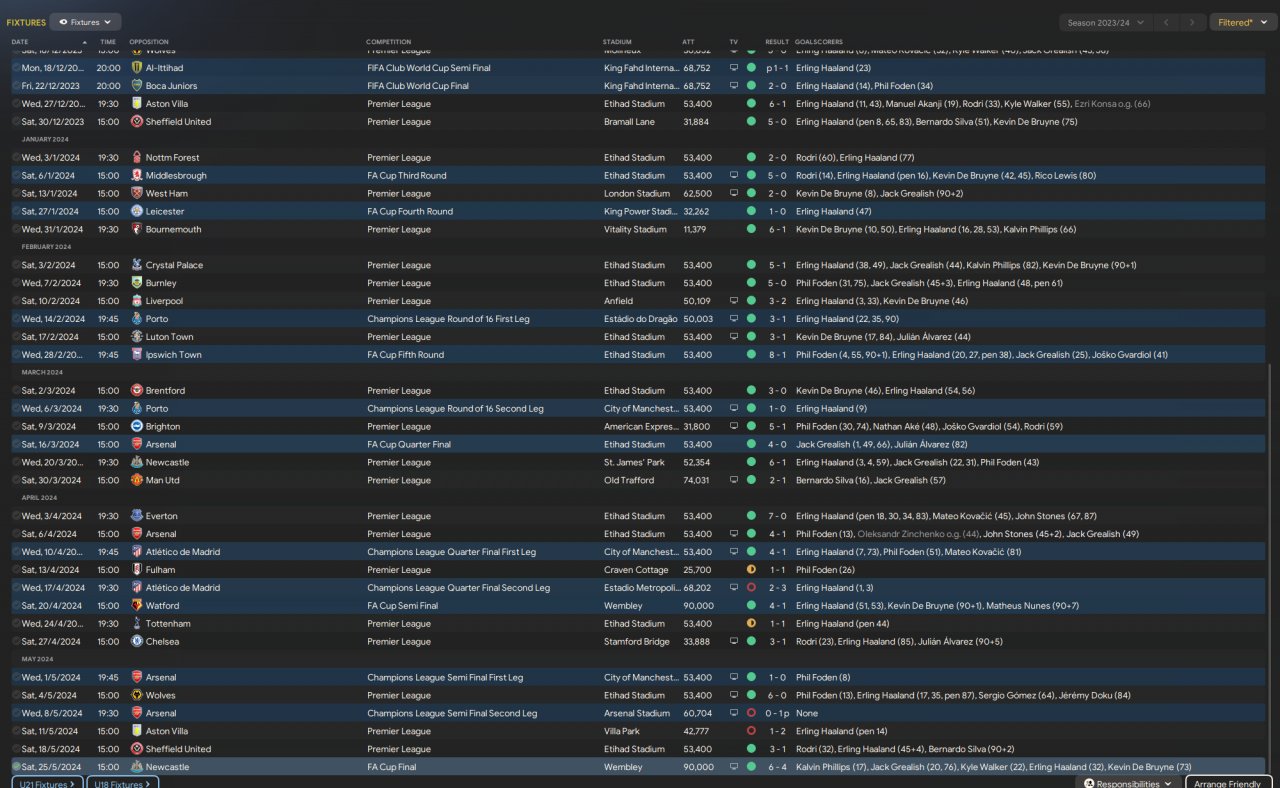
Task: Go to U21 Fixtures
Action: click(x=47, y=784)
